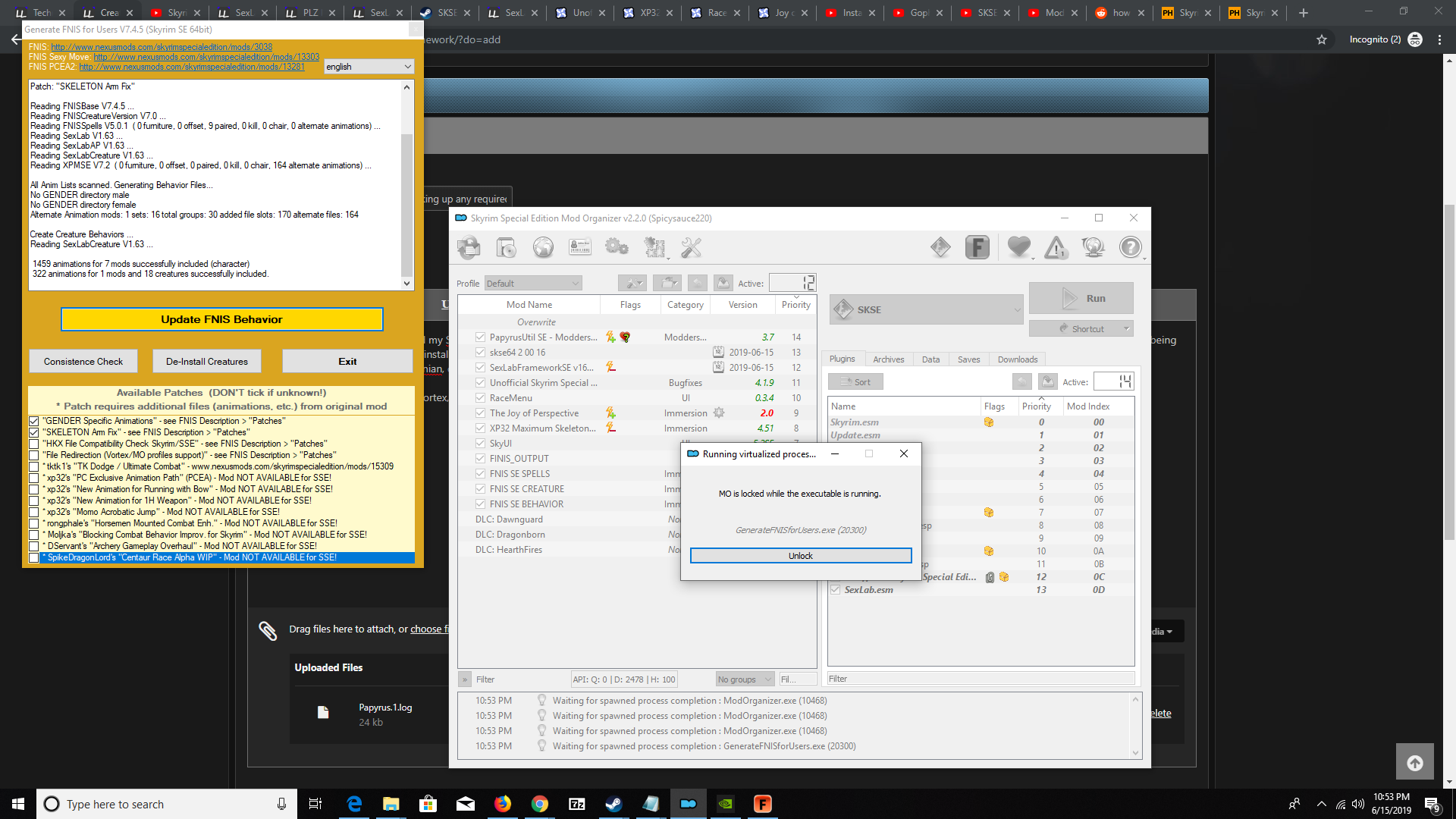
Task: Click FNIS output log vertical scrollbar
Action: point(406,185)
